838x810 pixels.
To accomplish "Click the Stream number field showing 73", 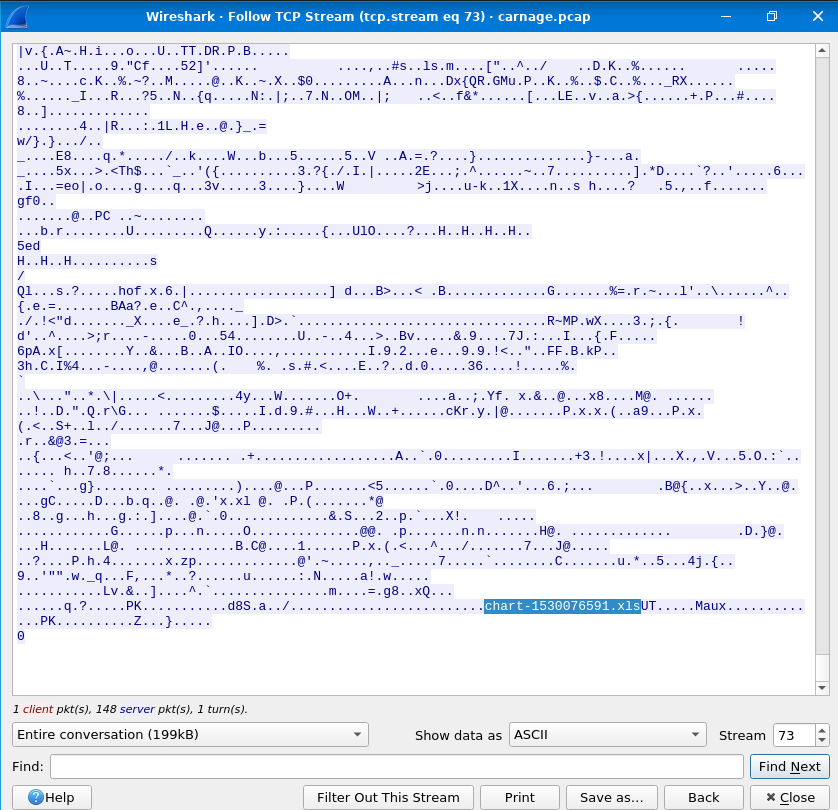I will click(x=794, y=735).
